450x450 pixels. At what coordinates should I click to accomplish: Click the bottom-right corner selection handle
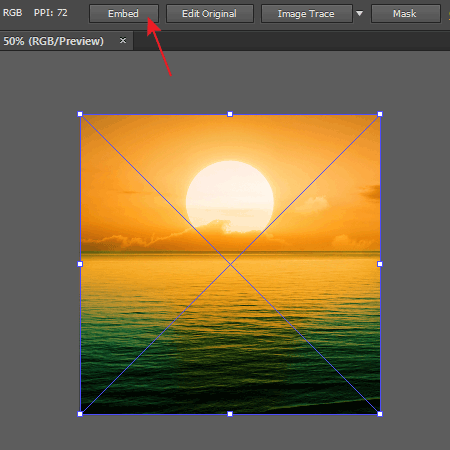click(x=380, y=414)
